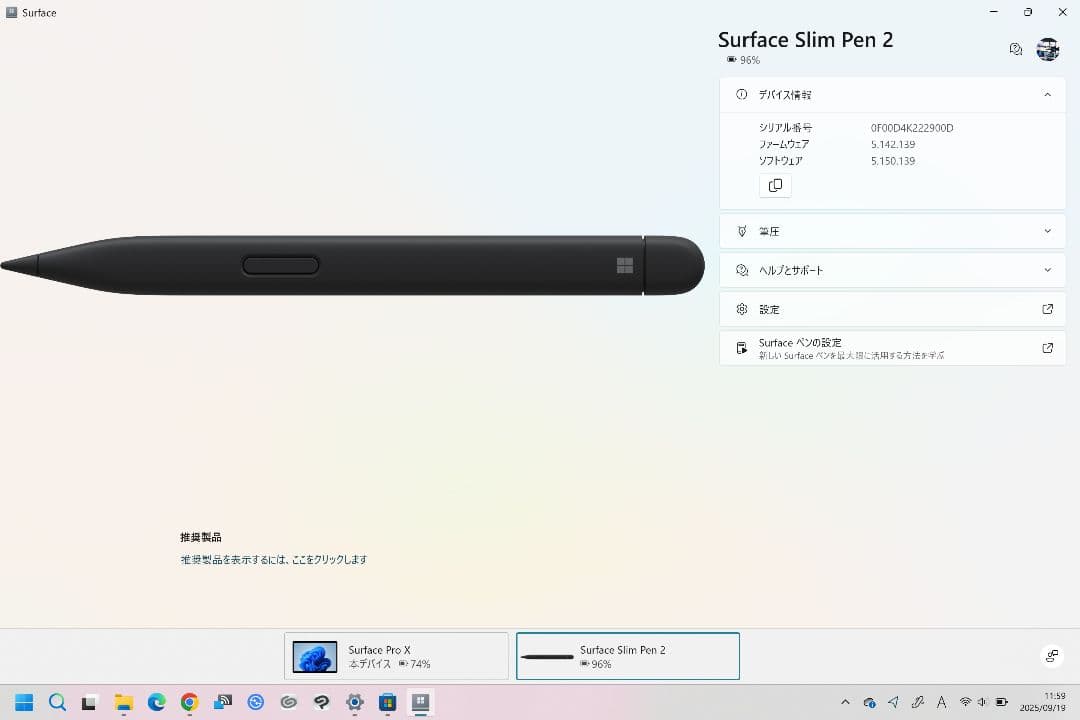Show hidden tray icons with the chevron
Image resolution: width=1080 pixels, height=720 pixels.
tap(845, 702)
